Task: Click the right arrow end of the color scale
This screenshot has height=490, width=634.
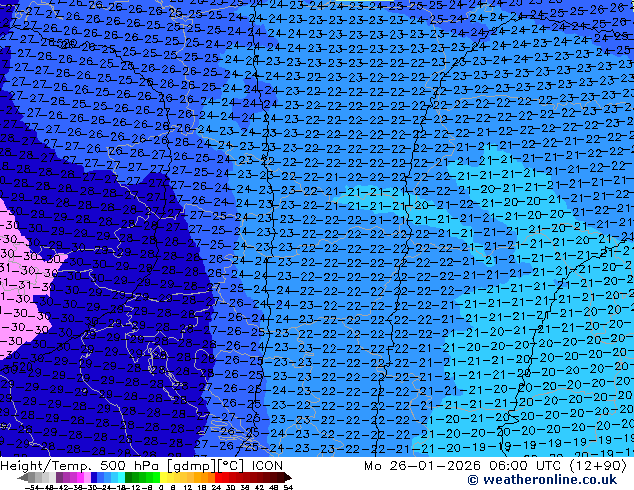Action: [288, 477]
